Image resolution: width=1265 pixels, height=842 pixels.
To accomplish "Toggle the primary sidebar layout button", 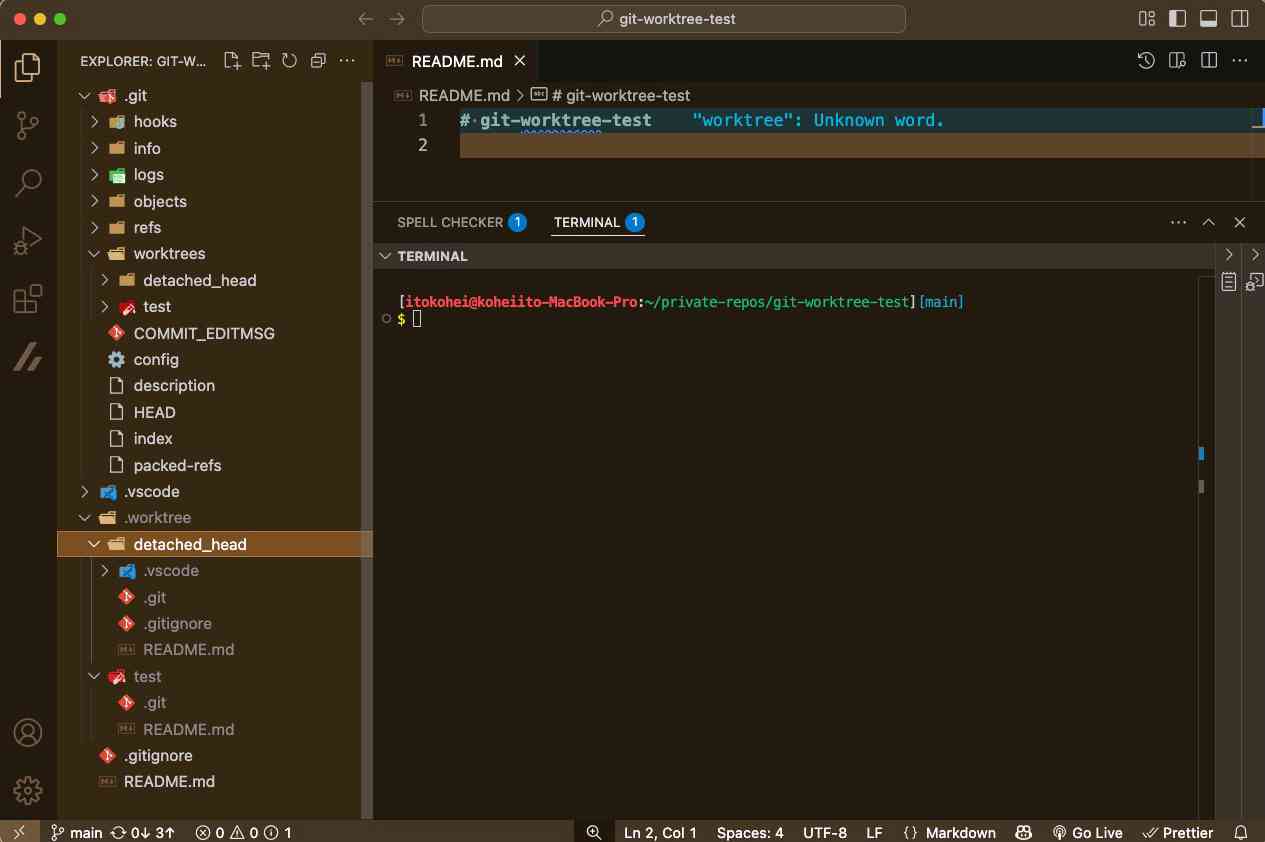I will coord(1177,19).
